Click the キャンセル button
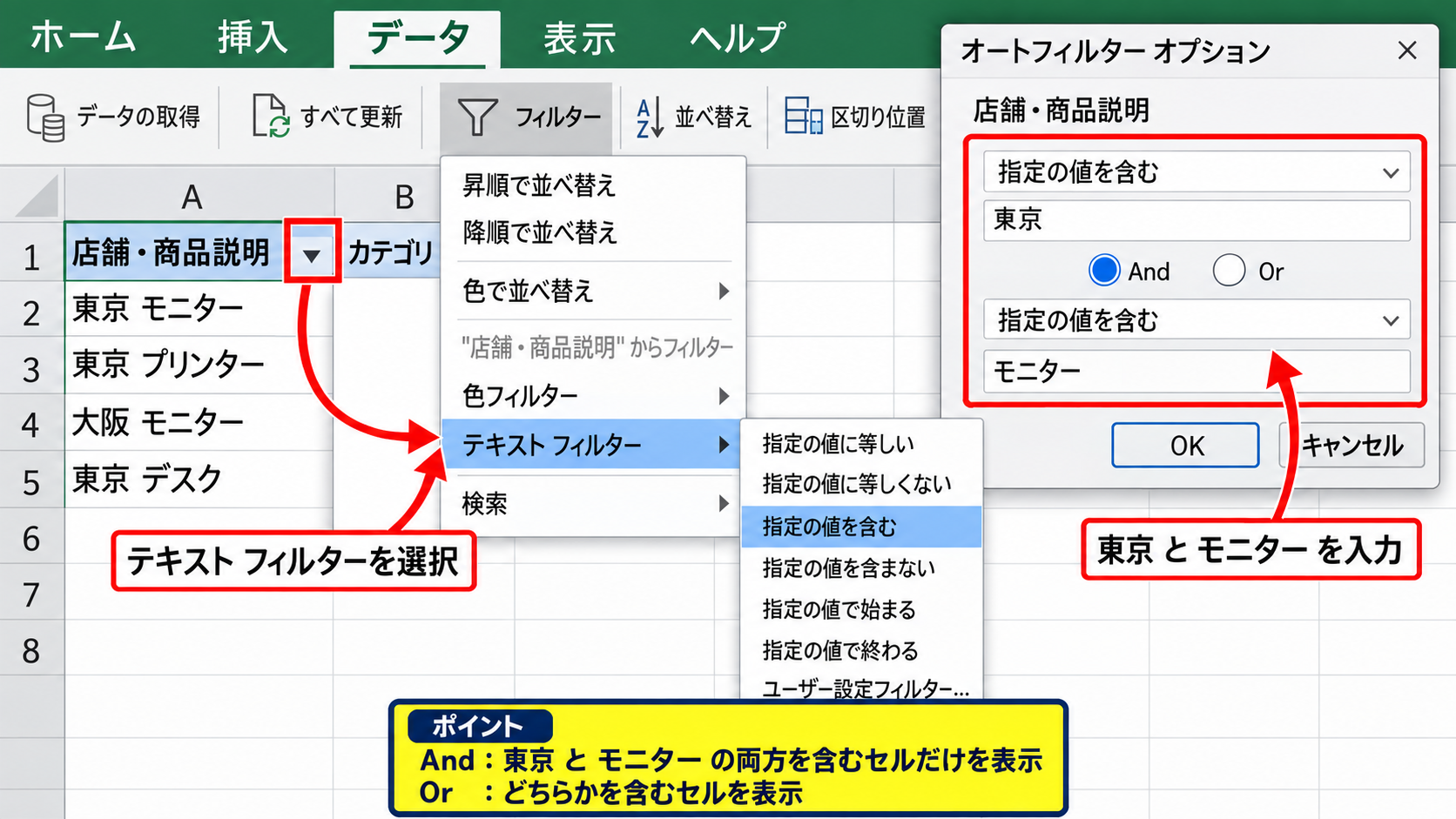 [1352, 446]
